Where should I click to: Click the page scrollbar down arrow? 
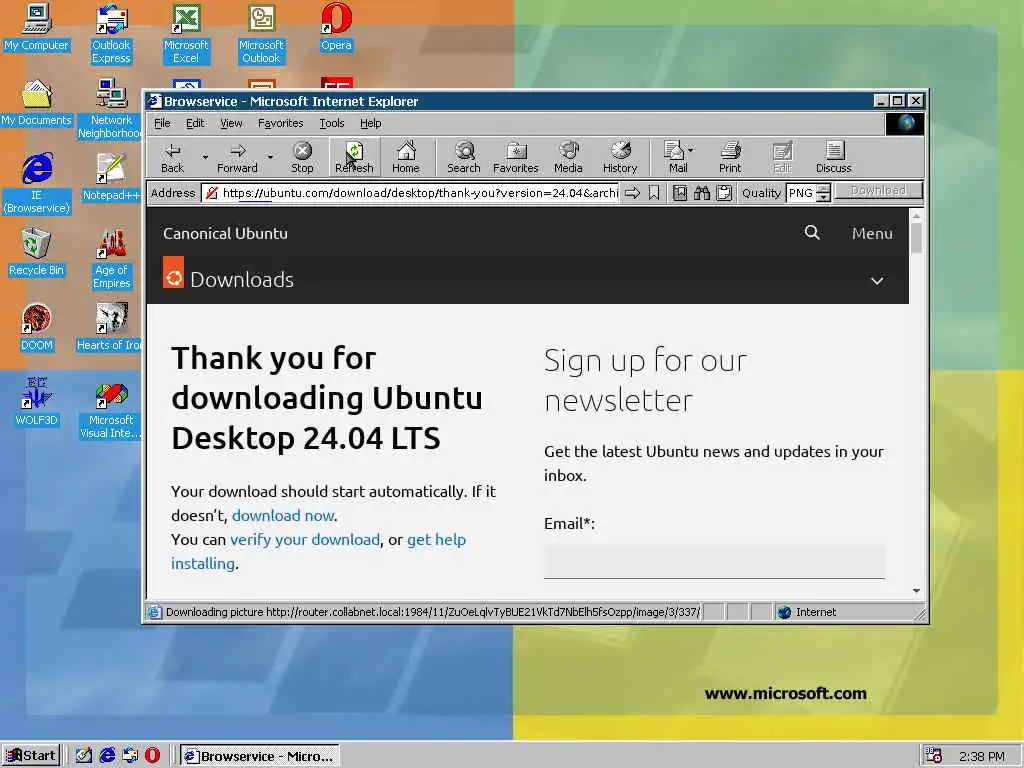point(916,590)
